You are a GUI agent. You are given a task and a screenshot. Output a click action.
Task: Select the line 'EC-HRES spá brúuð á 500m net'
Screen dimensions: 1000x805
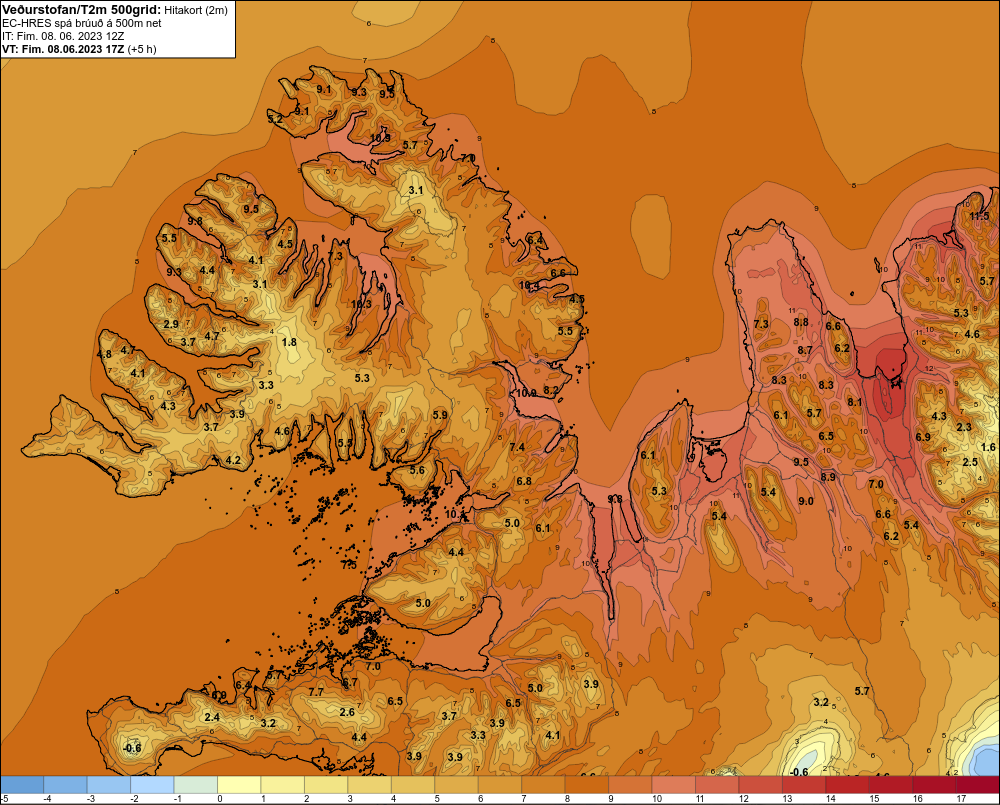(x=82, y=23)
